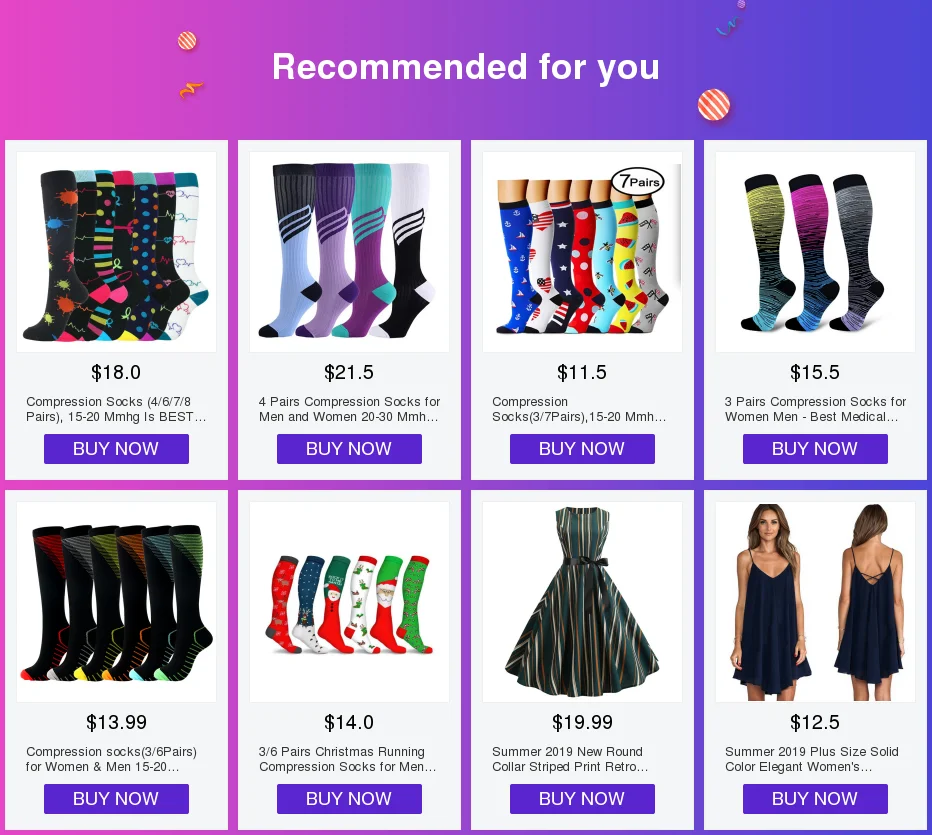This screenshot has height=835, width=932.
Task: Open 'Summer 2019 New Round Collar' product title
Action: coord(570,759)
